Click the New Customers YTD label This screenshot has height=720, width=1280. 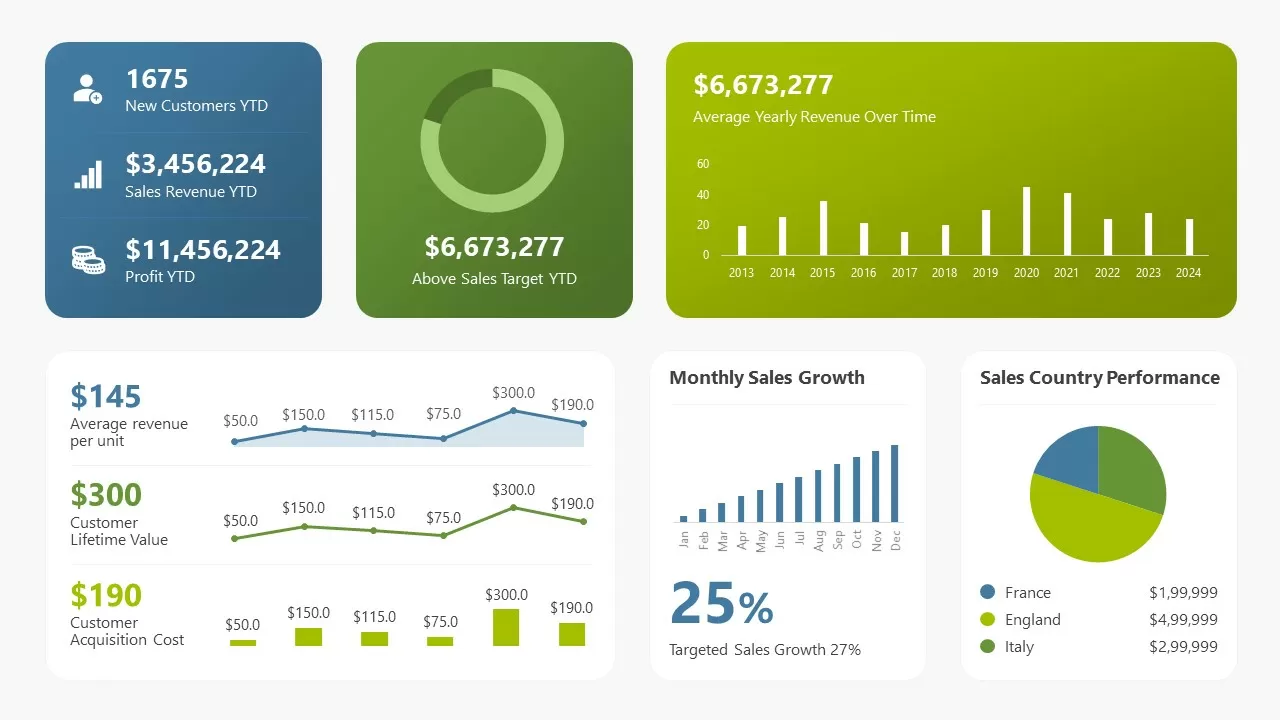(x=196, y=106)
